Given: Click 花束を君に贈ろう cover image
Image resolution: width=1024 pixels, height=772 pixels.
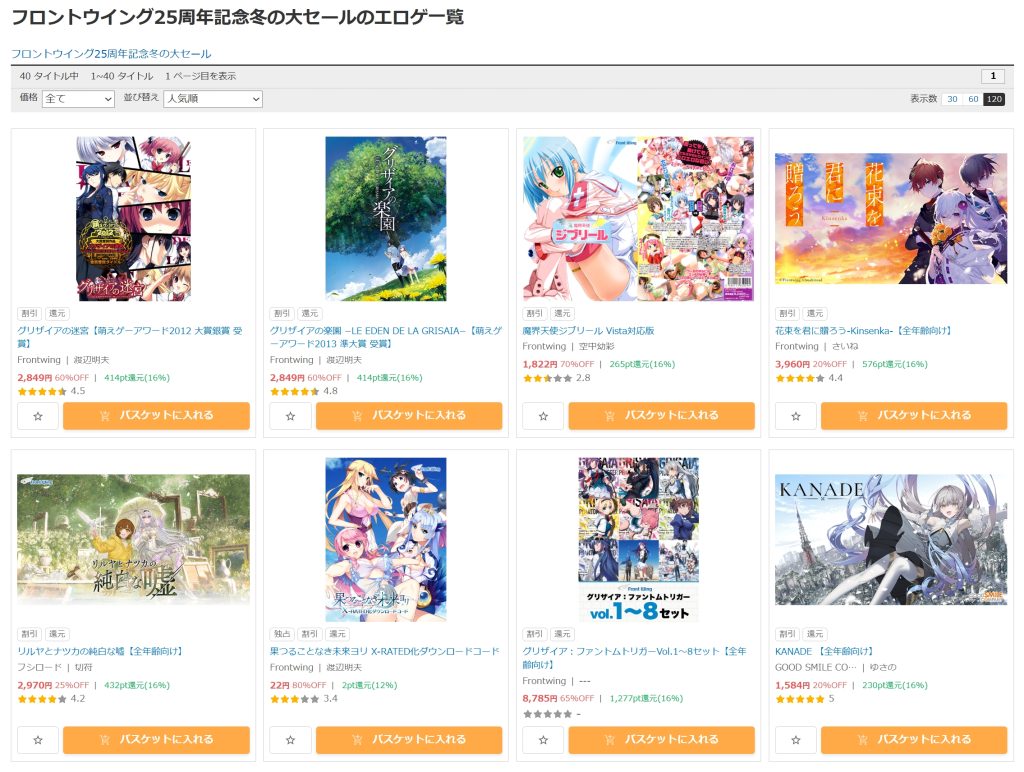Looking at the screenshot, I should (x=891, y=219).
